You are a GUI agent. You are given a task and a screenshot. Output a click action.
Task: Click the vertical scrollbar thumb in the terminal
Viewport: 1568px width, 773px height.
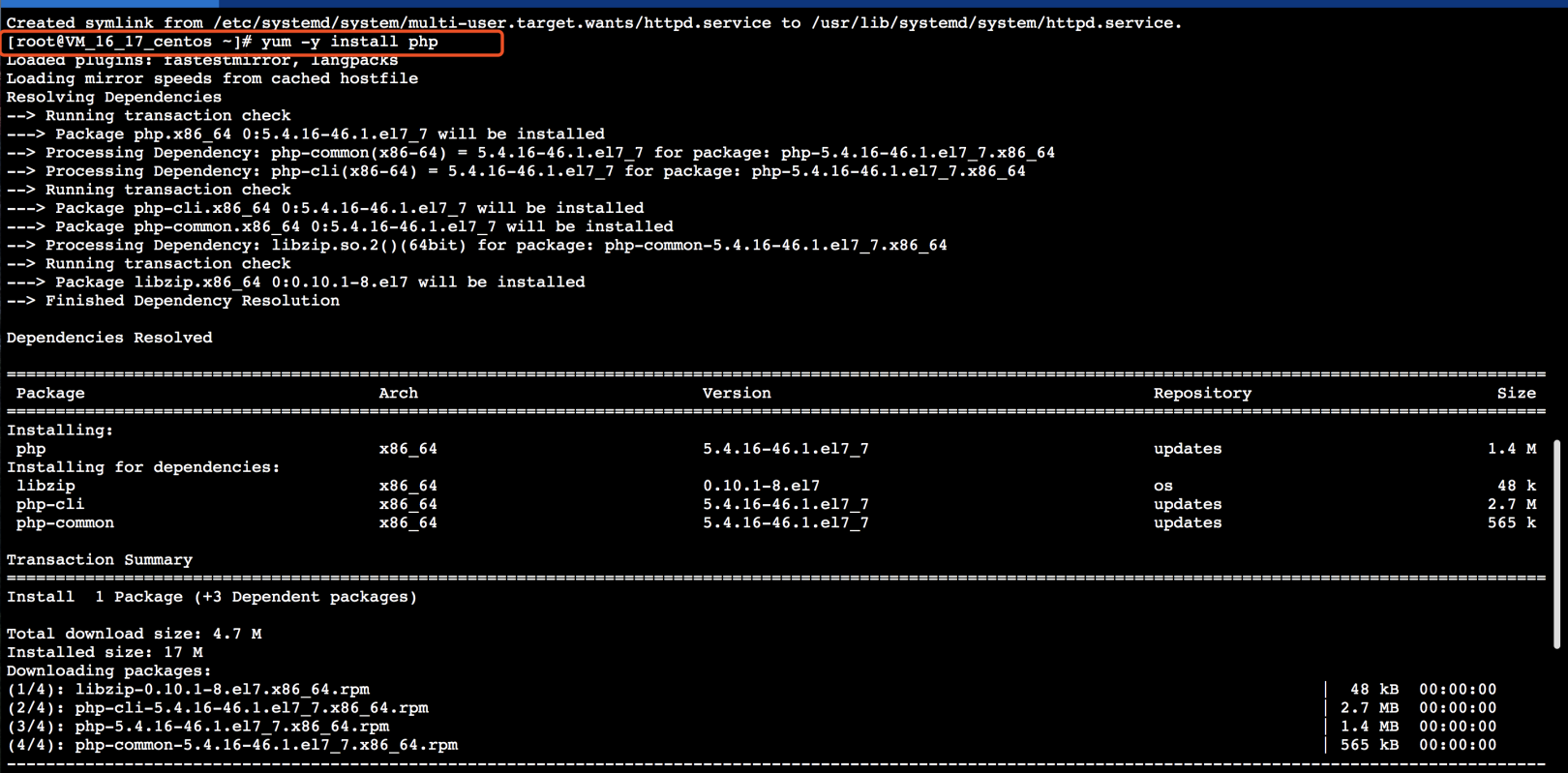[x=1556, y=544]
